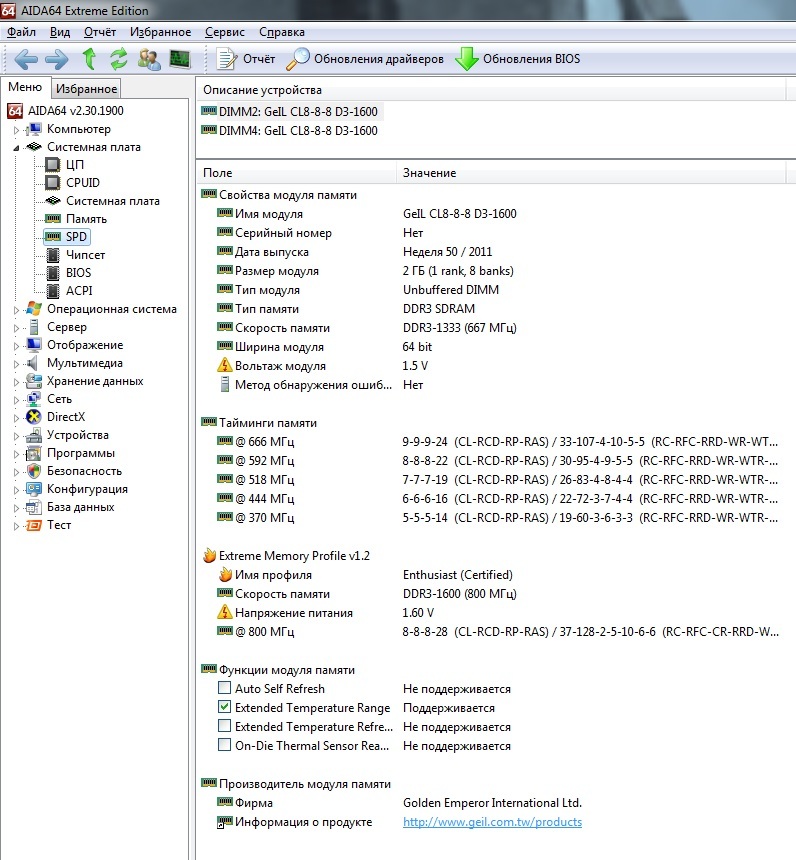The width and height of the screenshot is (796, 860).
Task: Open the geil.com.tw products link
Action: point(492,822)
